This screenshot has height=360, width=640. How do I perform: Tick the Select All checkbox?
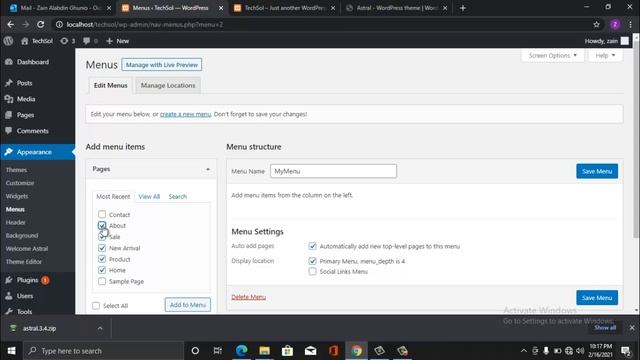pyautogui.click(x=96, y=306)
